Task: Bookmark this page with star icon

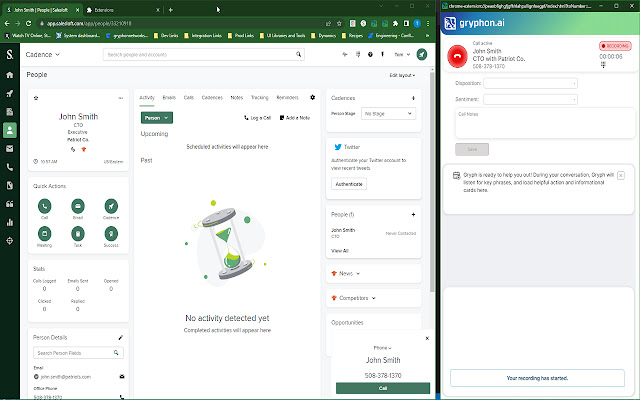Action: [339, 24]
